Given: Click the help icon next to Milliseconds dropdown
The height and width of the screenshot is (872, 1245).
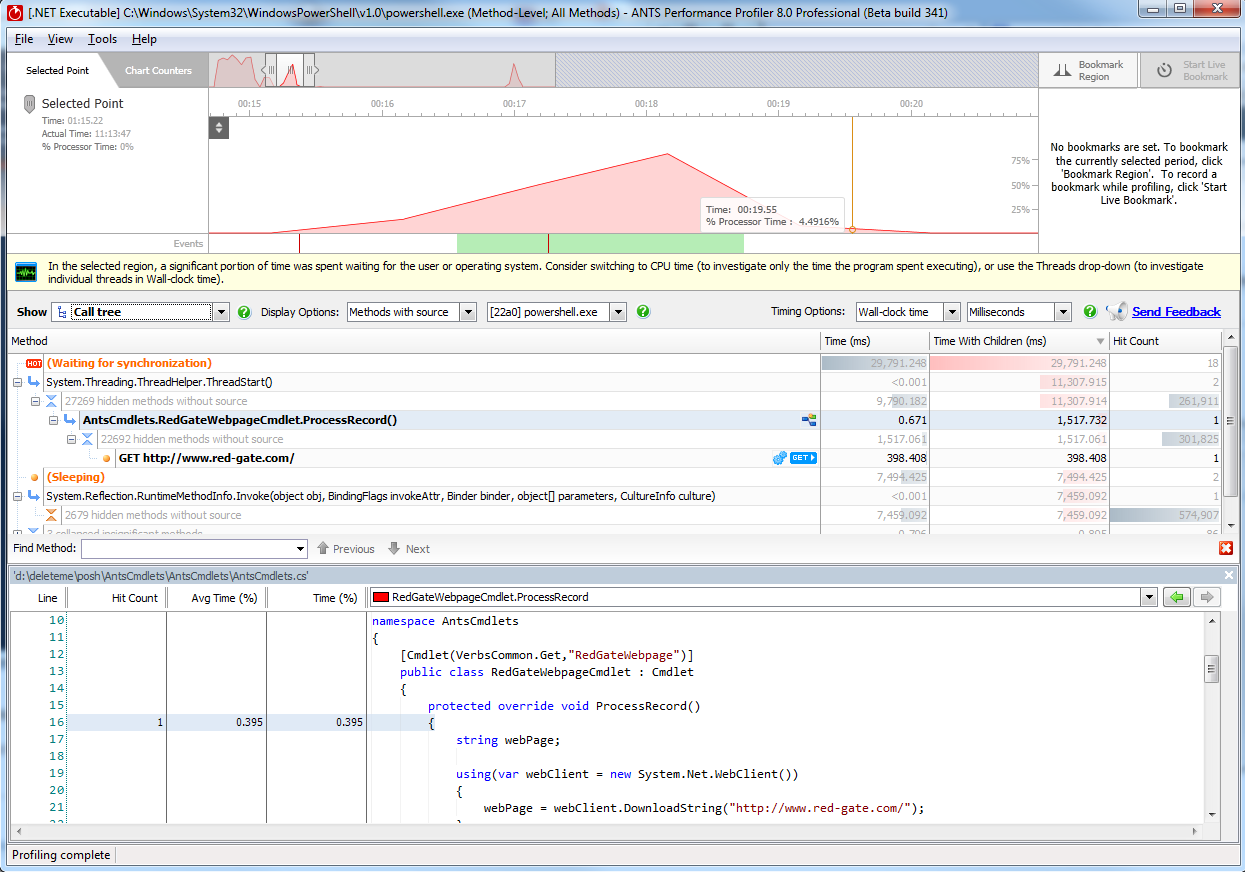Looking at the screenshot, I should tap(1090, 312).
